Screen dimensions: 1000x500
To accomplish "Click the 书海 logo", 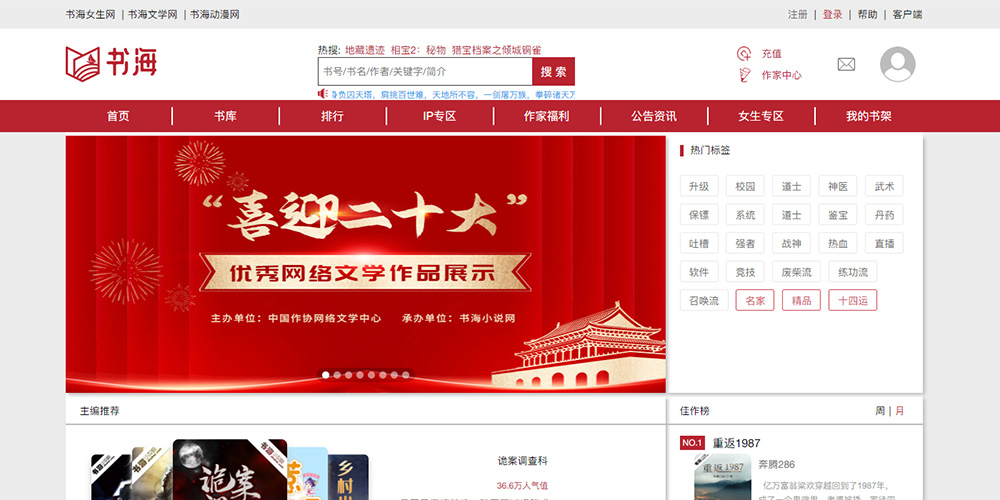I will (111, 64).
